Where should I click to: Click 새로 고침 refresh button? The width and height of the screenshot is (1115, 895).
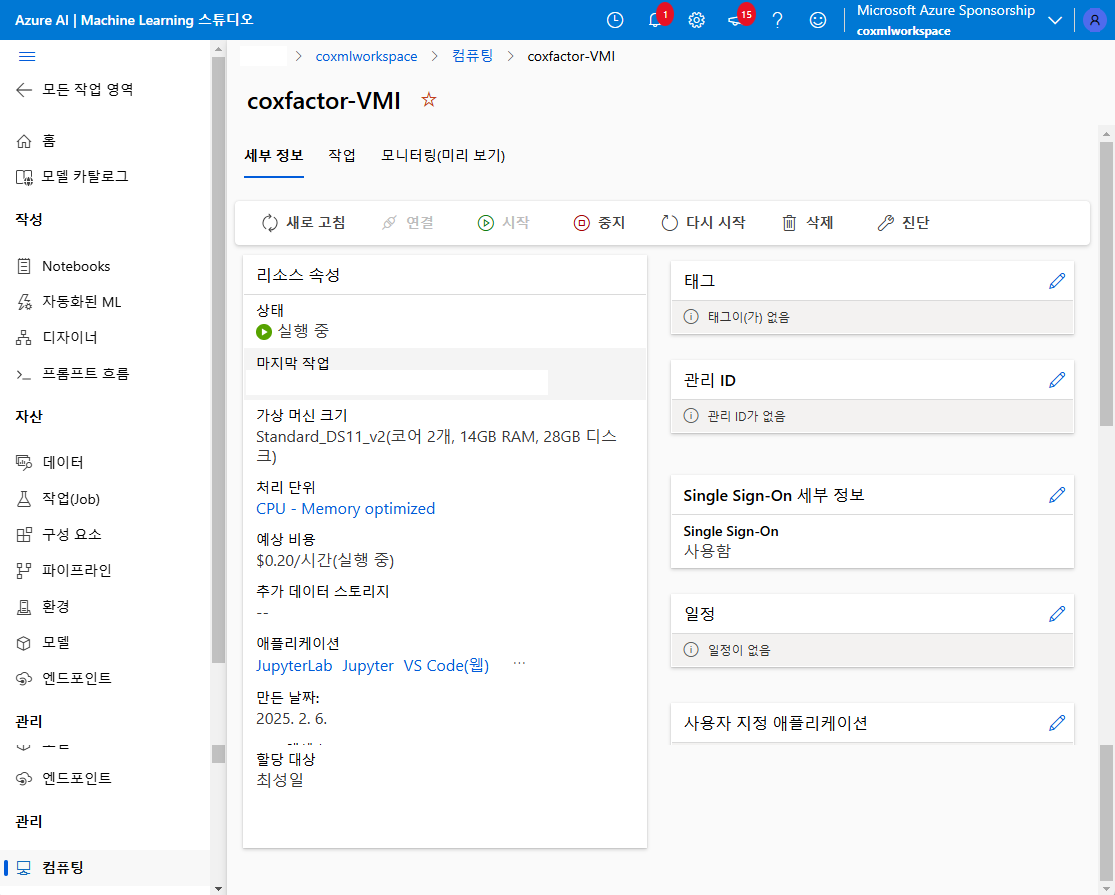(304, 223)
